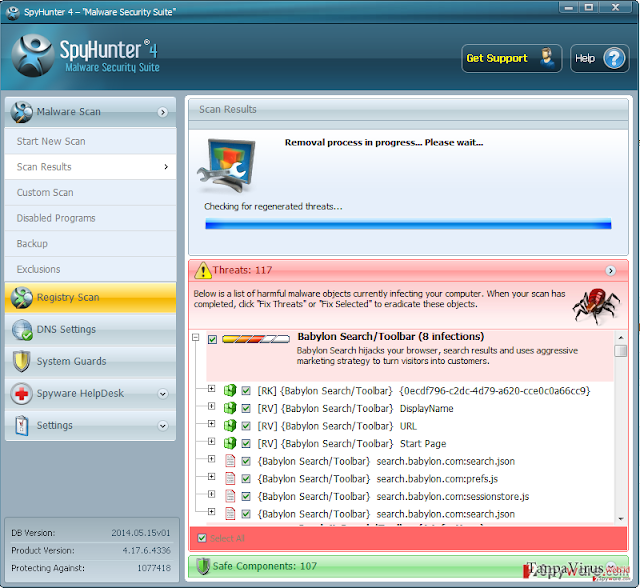The height and width of the screenshot is (588, 640).
Task: Click the Get Support button
Action: coord(512,58)
